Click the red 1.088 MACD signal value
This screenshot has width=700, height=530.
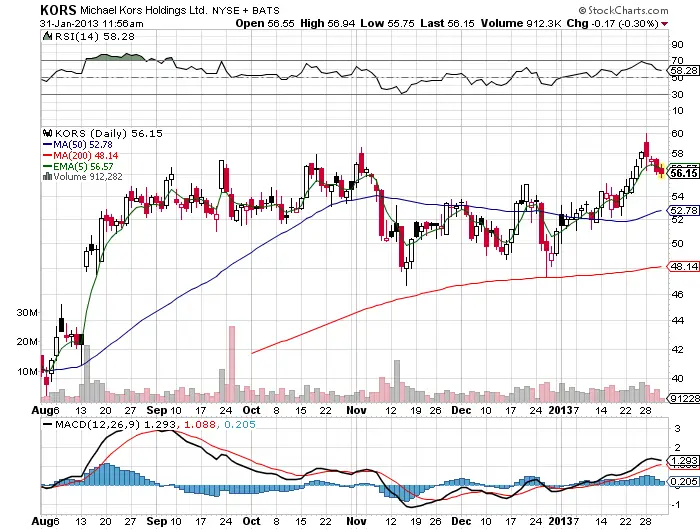tap(200, 424)
